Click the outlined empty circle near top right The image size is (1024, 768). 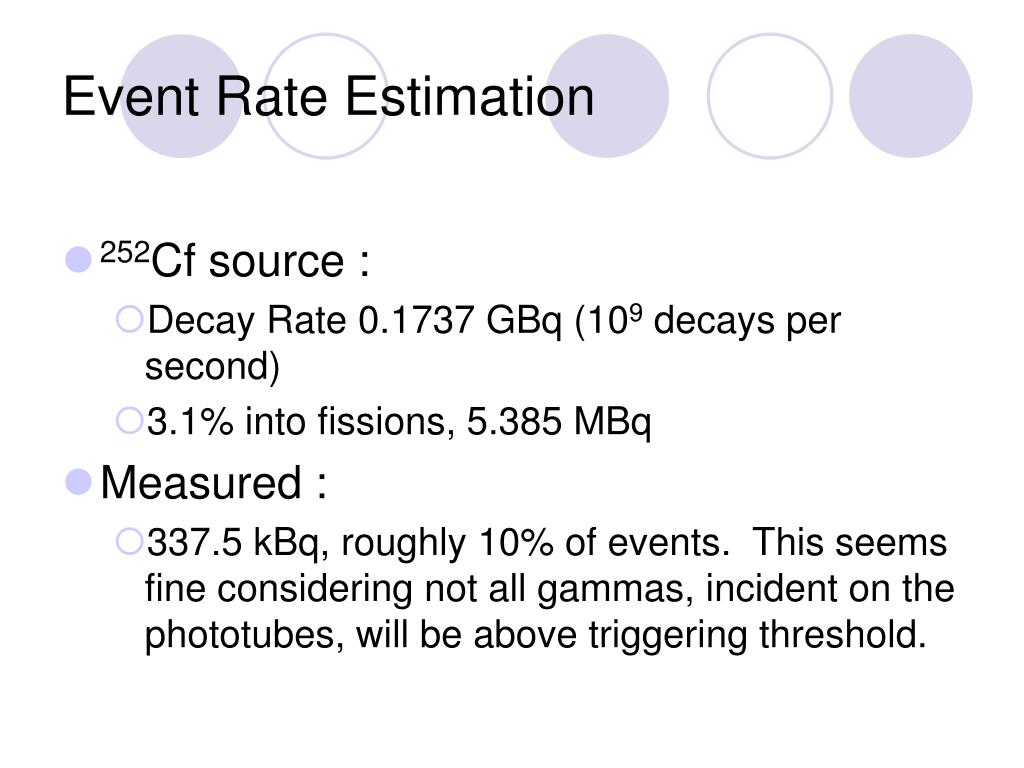770,96
